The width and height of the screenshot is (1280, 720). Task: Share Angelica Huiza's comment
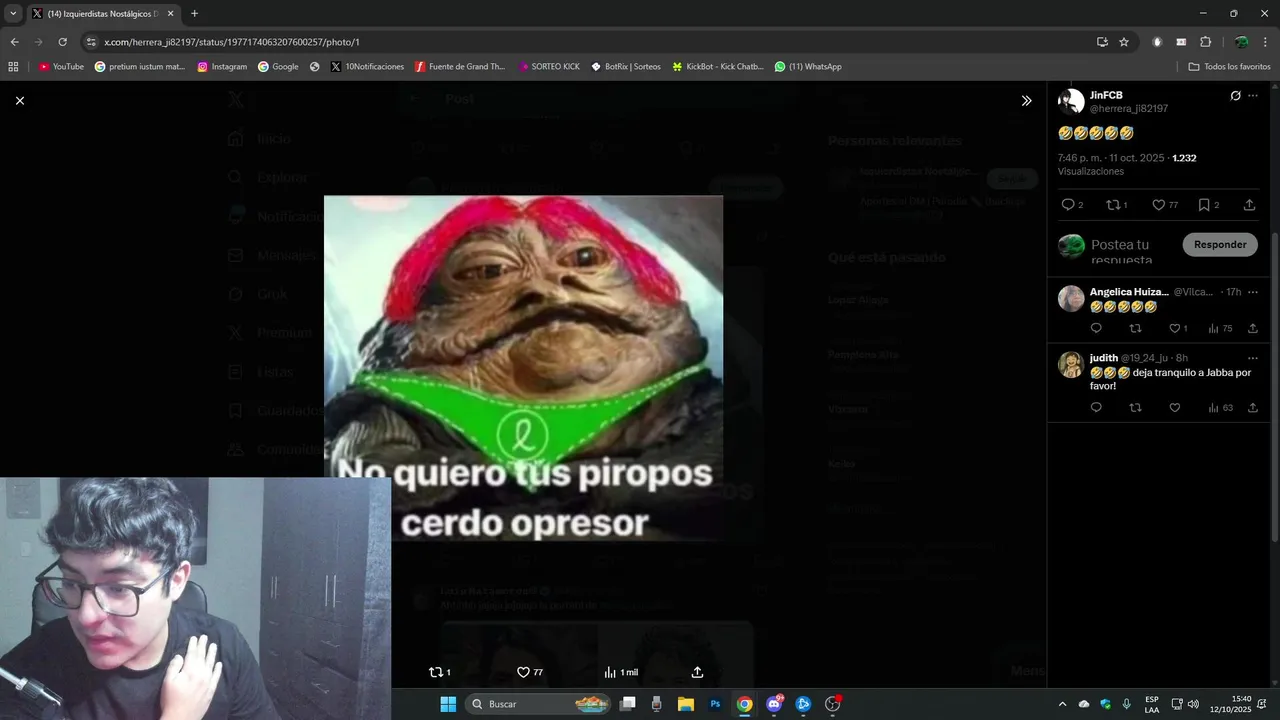[x=1252, y=328]
